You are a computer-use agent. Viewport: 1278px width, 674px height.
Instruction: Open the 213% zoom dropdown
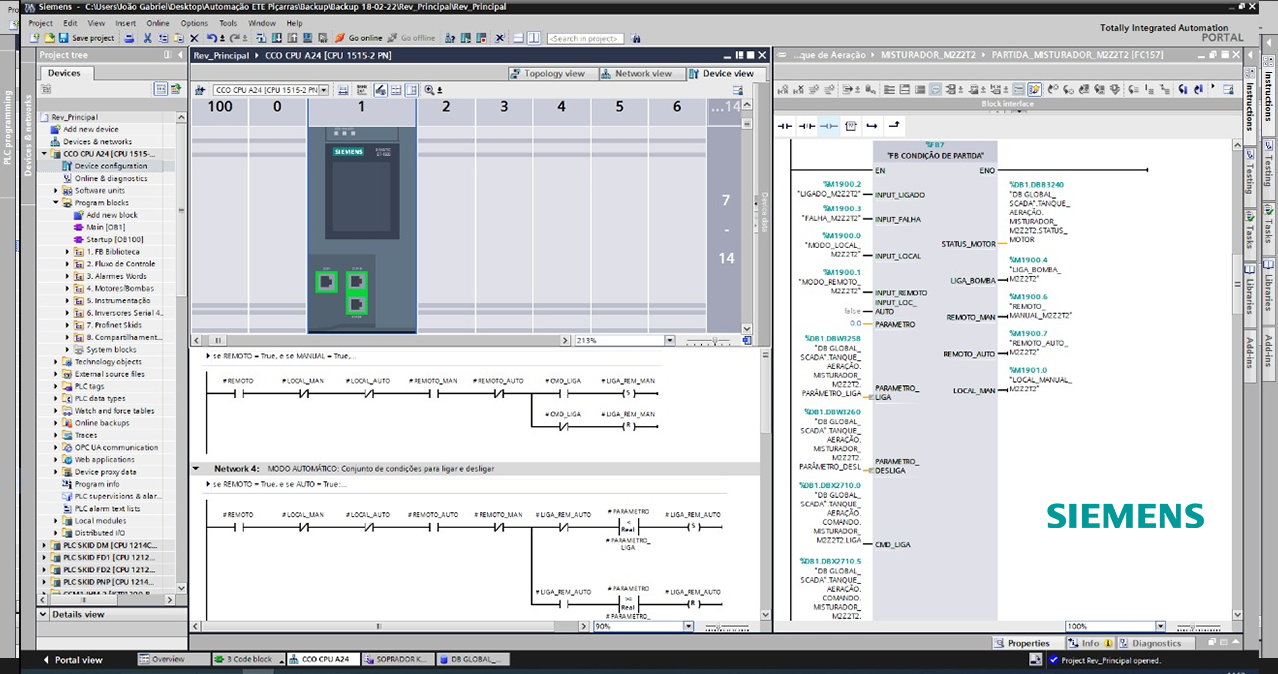tap(670, 340)
